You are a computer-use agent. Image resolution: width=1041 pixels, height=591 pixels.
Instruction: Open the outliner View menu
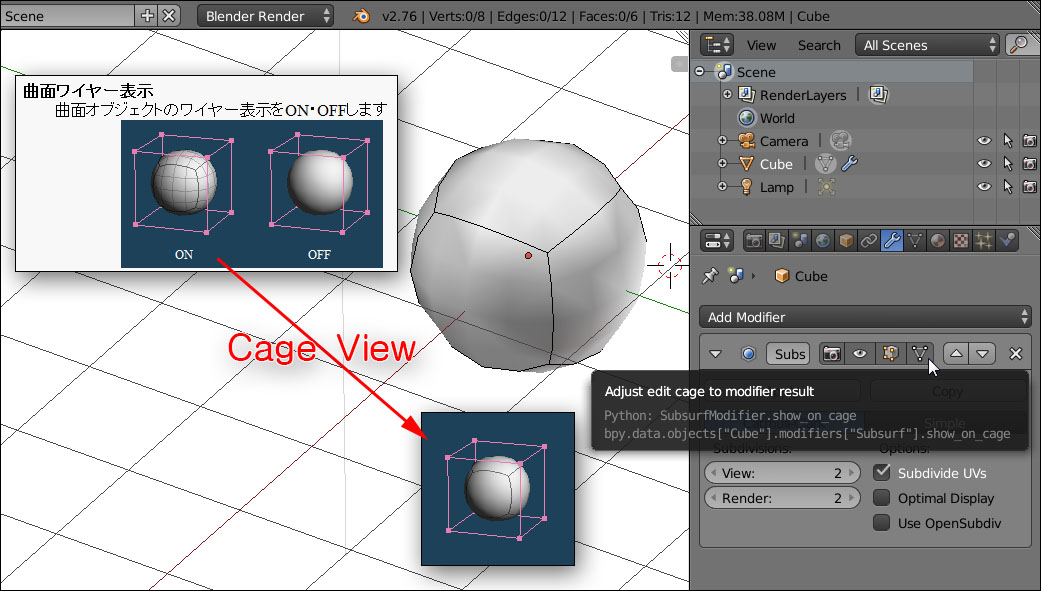click(761, 45)
